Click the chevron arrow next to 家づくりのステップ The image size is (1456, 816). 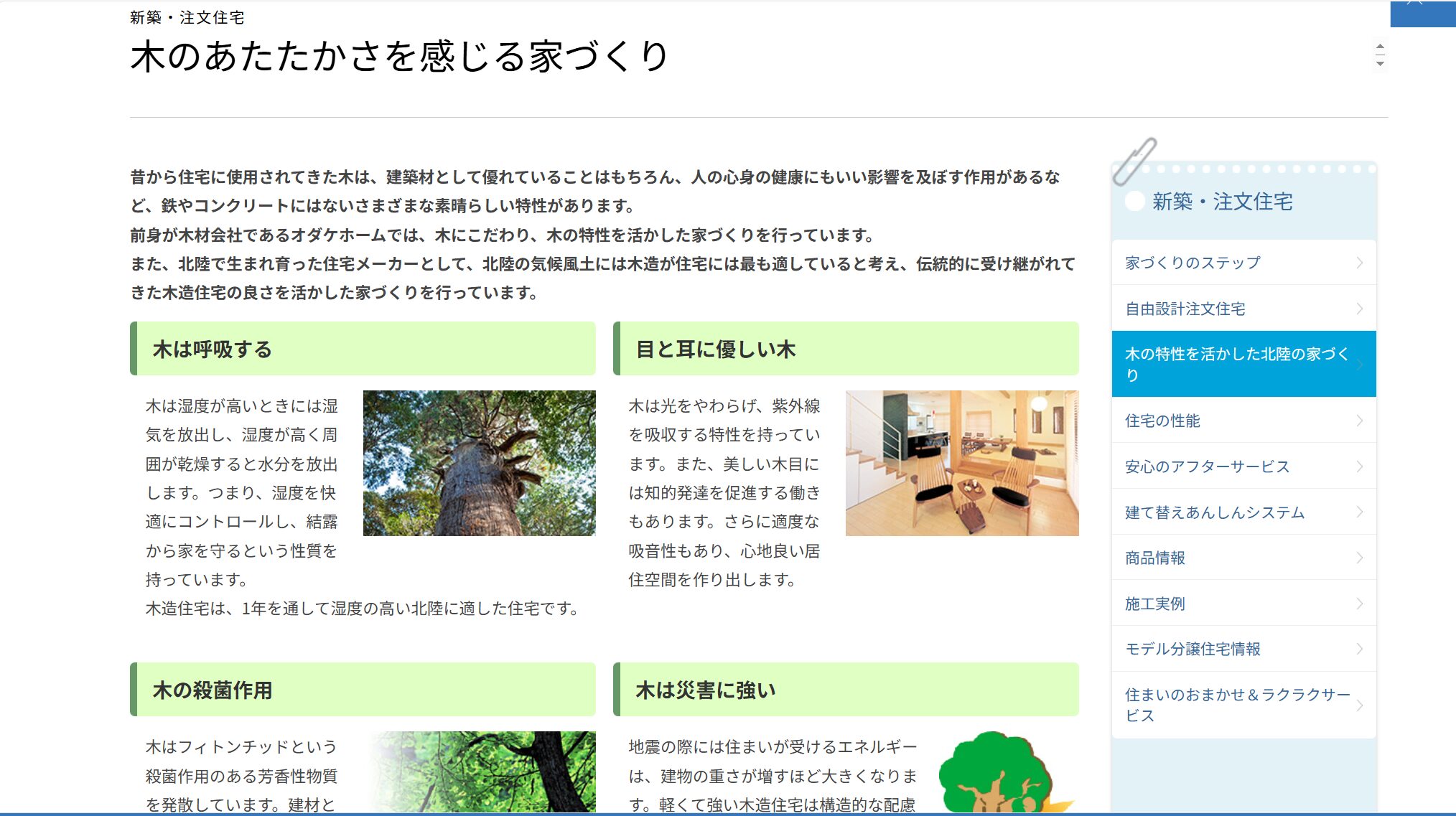[1359, 263]
